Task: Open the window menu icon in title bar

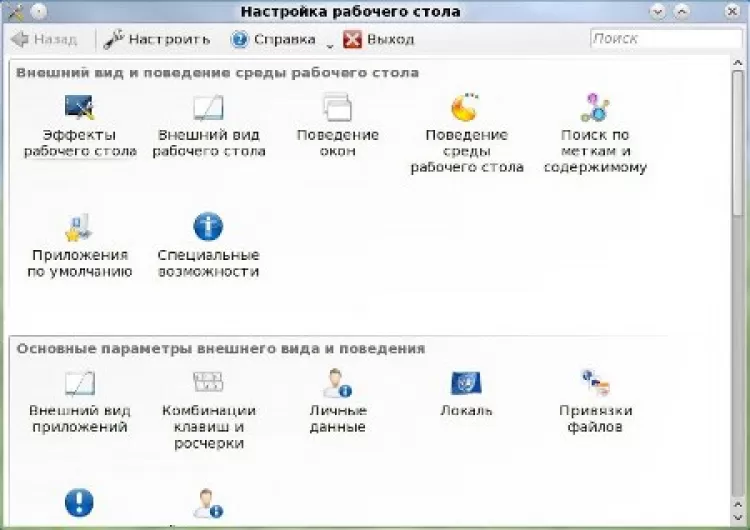Action: point(14,12)
